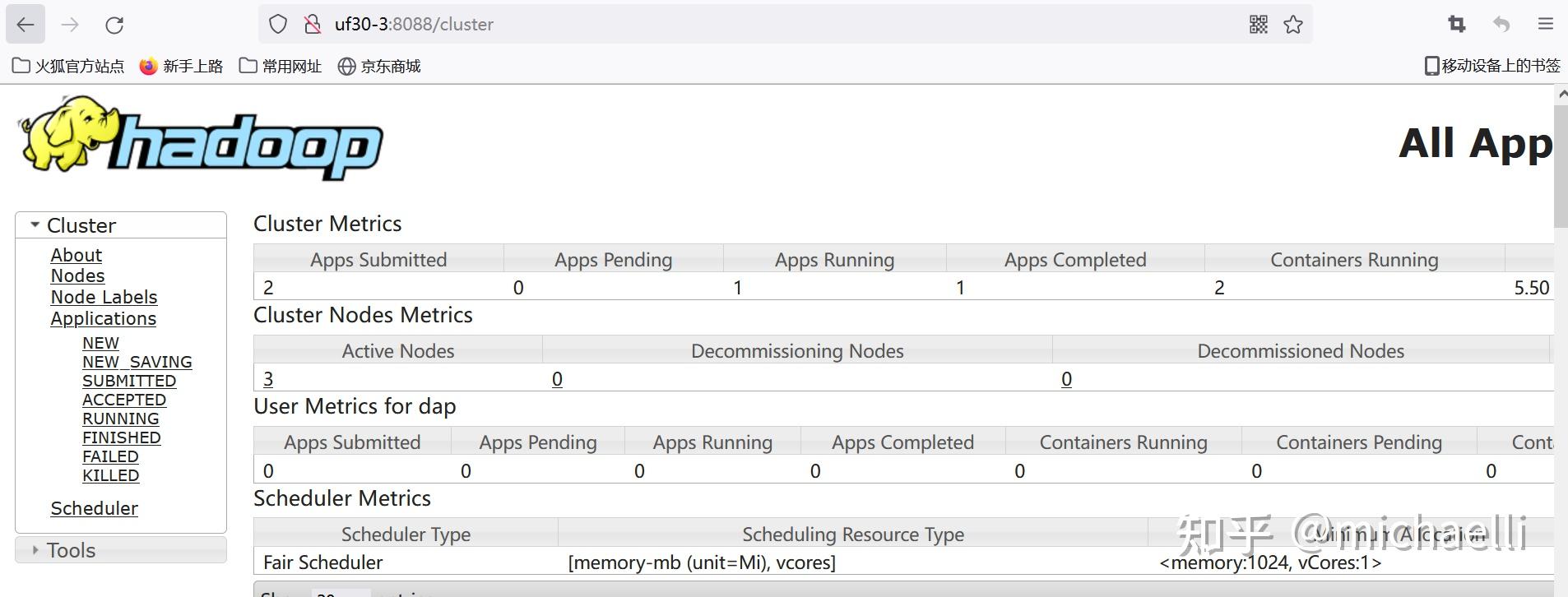
Task: Open the 常用网址 bookmarks folder
Action: pyautogui.click(x=281, y=66)
